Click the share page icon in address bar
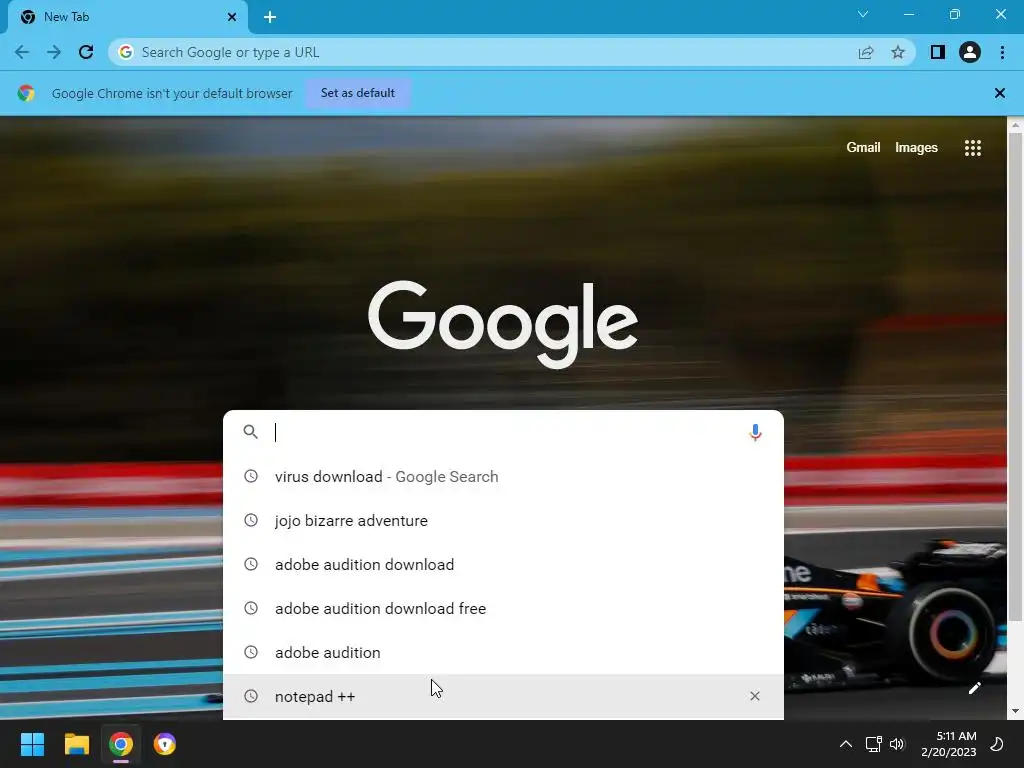 (866, 52)
